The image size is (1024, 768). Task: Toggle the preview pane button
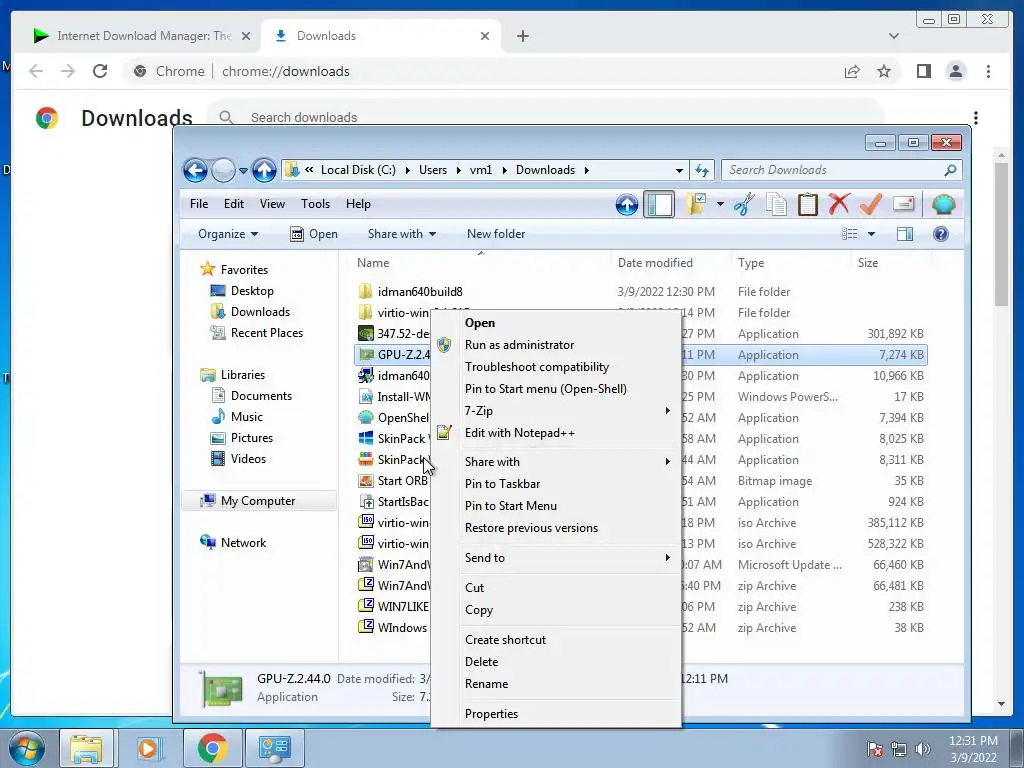pos(904,234)
